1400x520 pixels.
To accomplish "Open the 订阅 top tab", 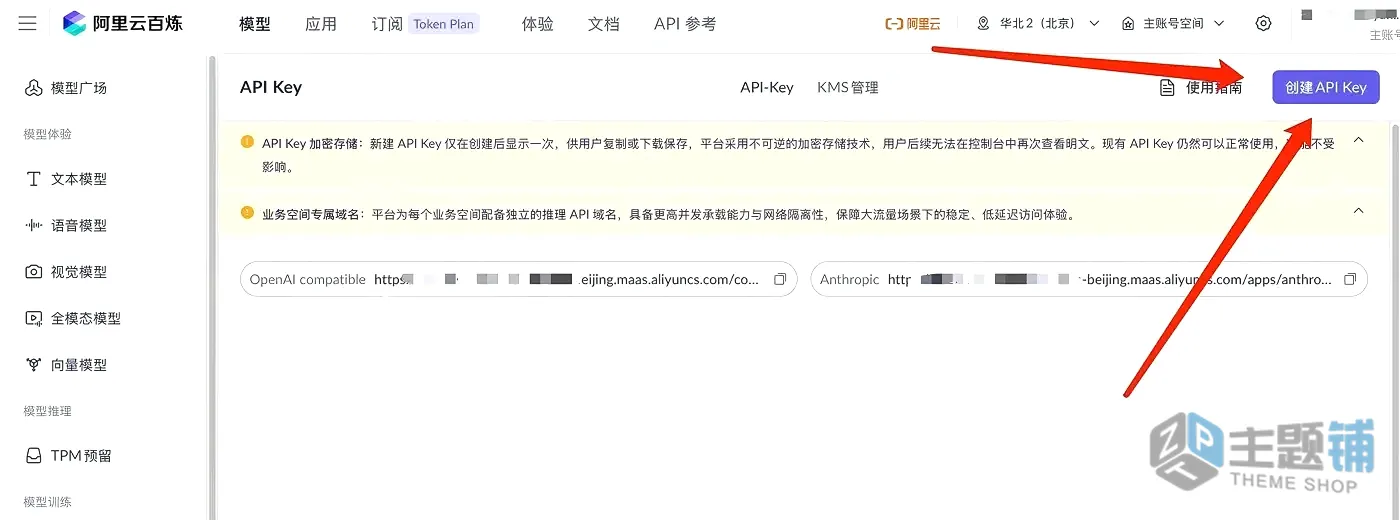I will tap(387, 24).
